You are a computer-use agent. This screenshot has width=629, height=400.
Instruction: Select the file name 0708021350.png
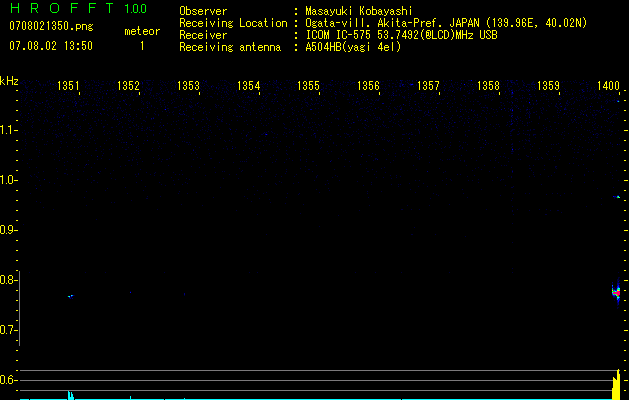[x=51, y=26]
